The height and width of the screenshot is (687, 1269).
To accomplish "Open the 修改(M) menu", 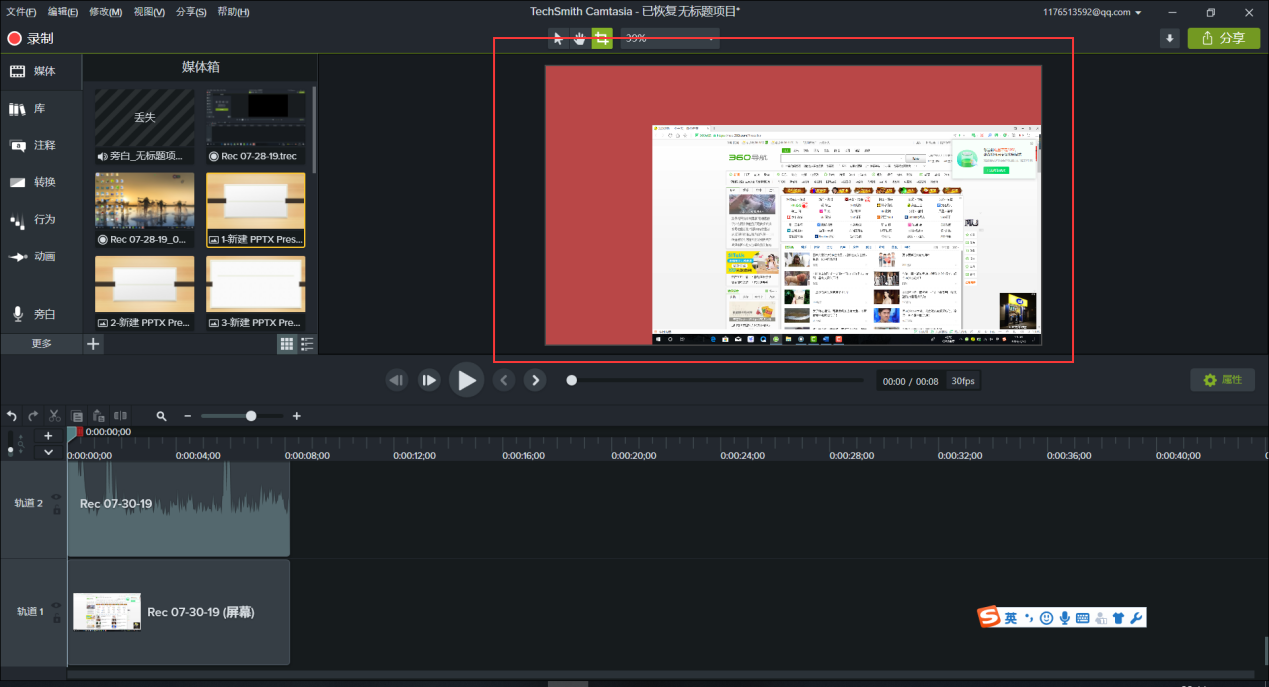I will pyautogui.click(x=105, y=12).
